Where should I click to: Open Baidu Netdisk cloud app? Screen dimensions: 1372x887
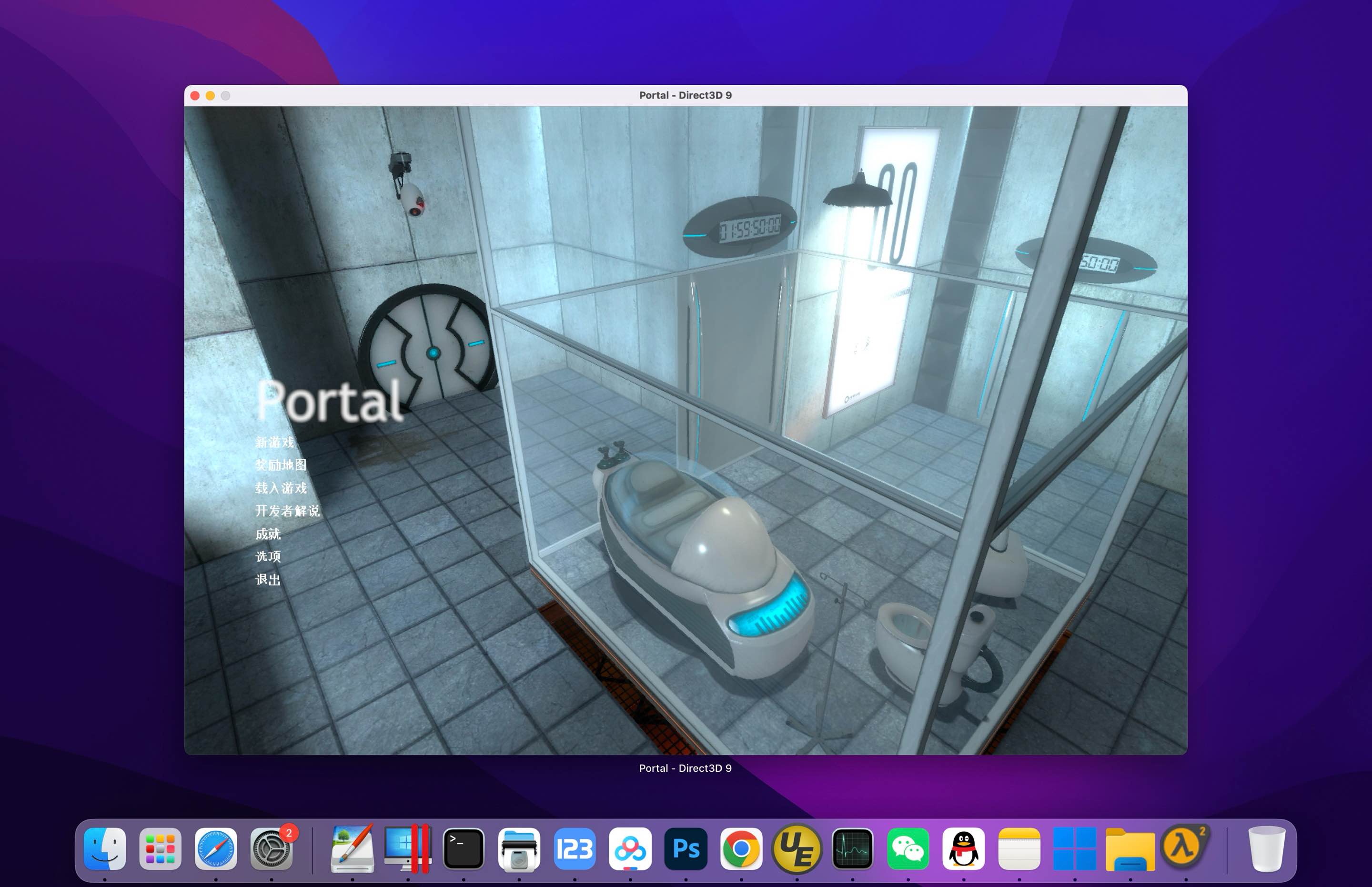click(x=630, y=849)
